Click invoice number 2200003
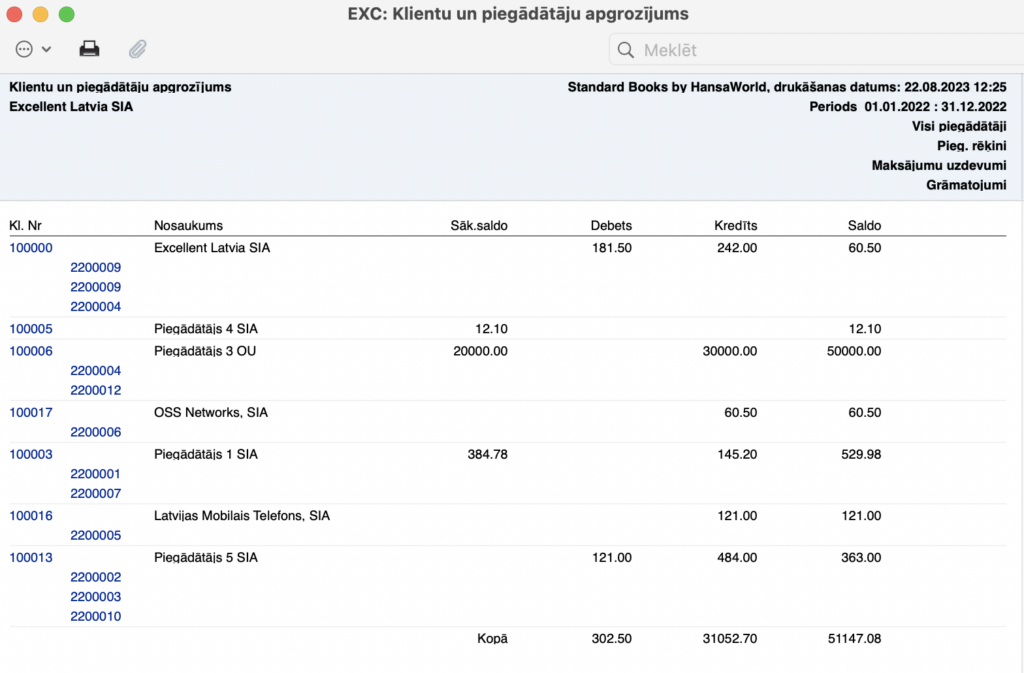This screenshot has height=673, width=1024. pos(95,597)
